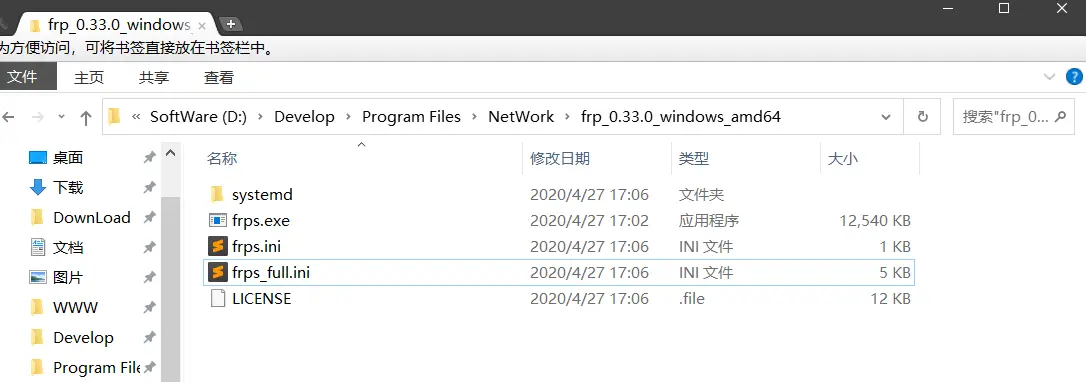This screenshot has height=382, width=1086.
Task: Expand the address bar history dropdown
Action: tap(886, 117)
